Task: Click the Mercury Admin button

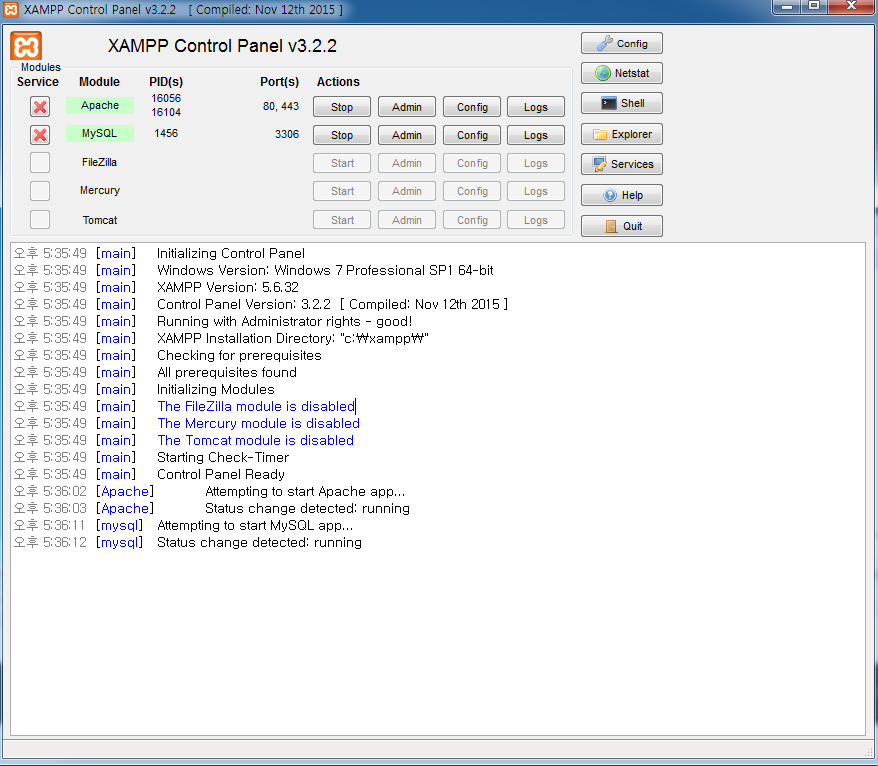Action: click(x=407, y=191)
